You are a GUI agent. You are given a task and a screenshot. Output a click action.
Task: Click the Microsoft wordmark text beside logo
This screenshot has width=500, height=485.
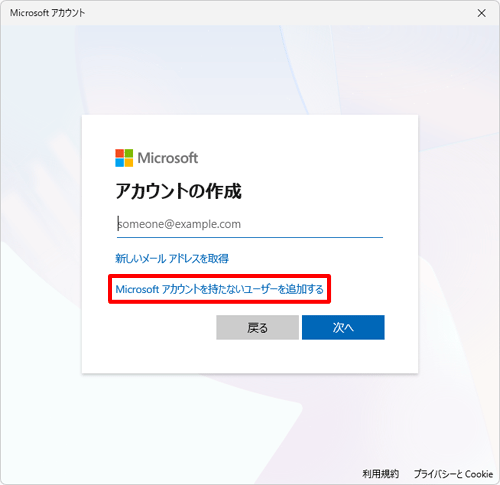pyautogui.click(x=168, y=158)
